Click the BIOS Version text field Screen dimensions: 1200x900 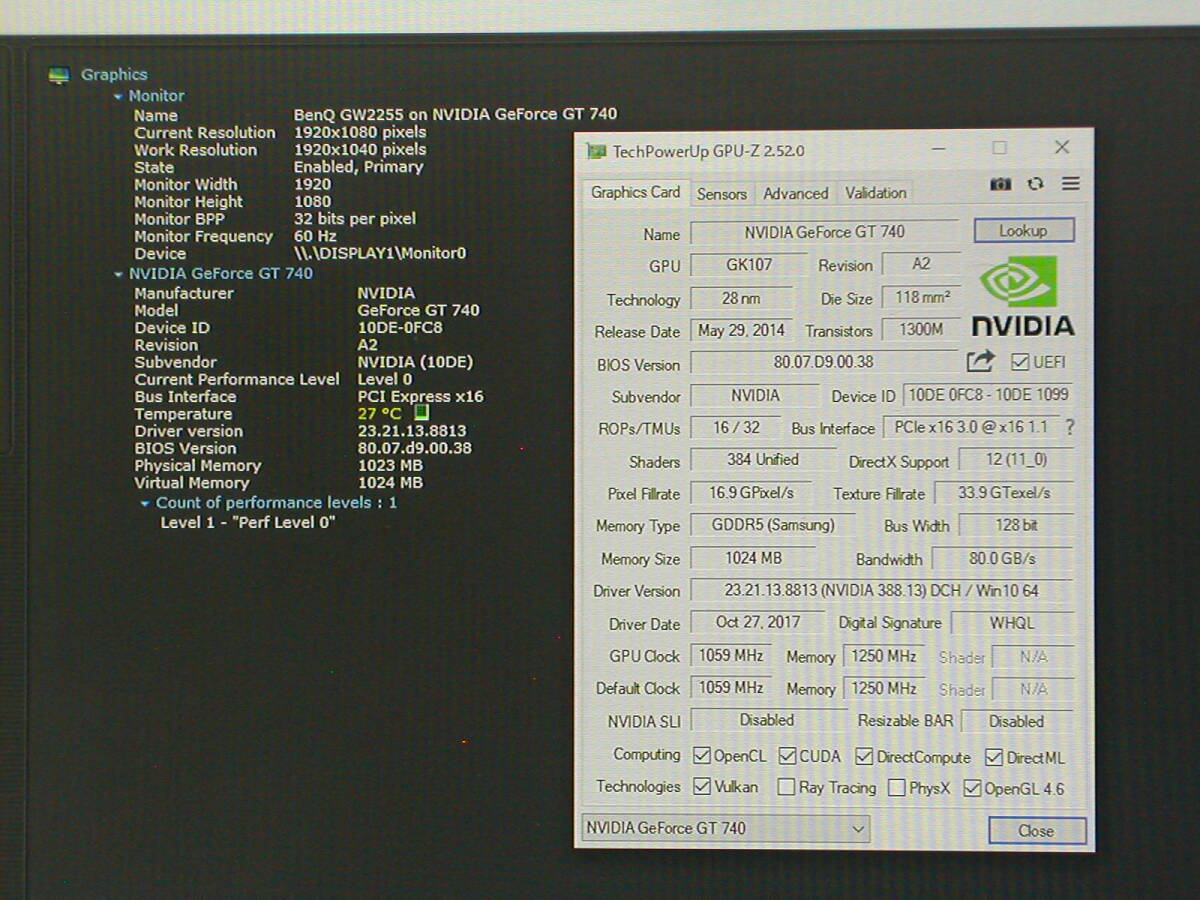[823, 362]
